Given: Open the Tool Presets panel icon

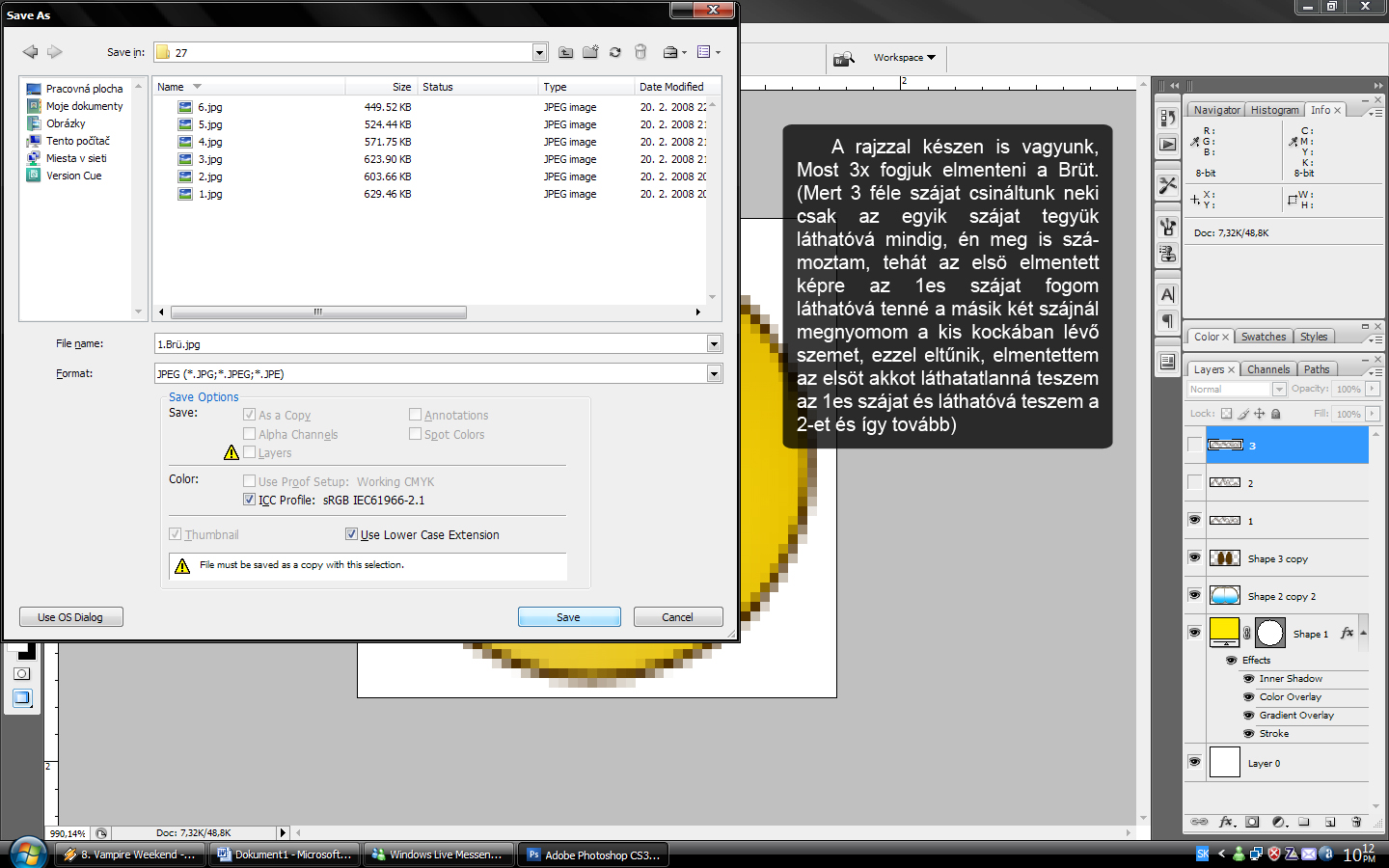Looking at the screenshot, I should point(1168,184).
